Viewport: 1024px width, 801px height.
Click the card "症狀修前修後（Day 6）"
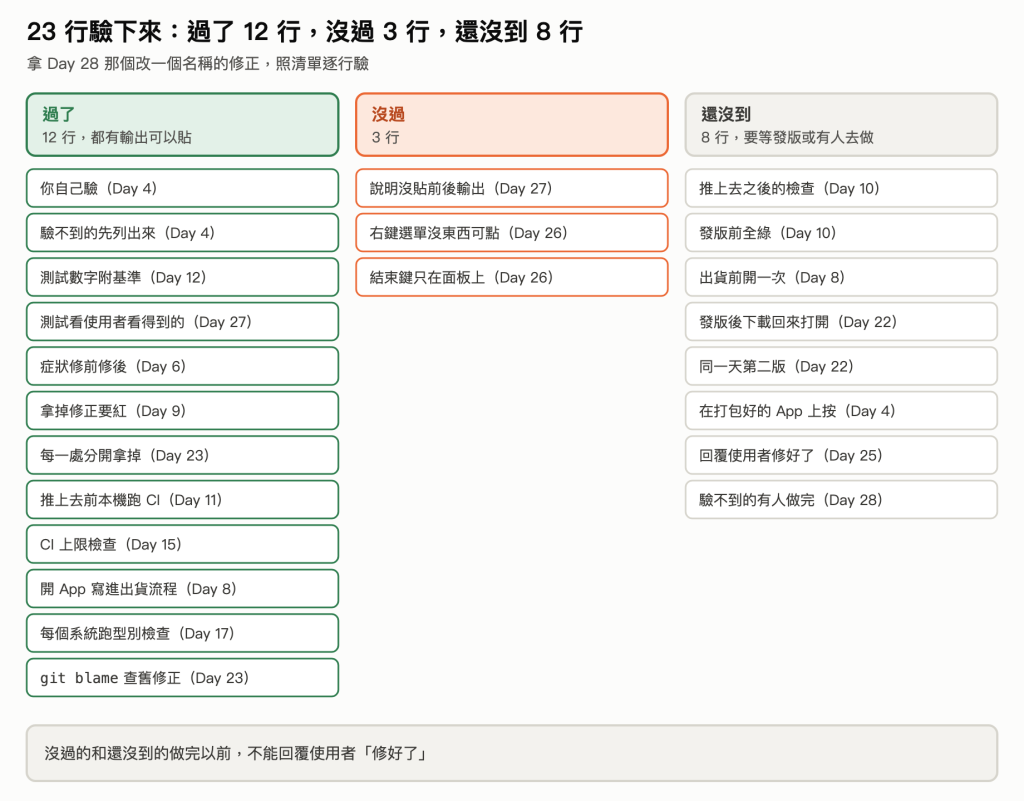click(183, 366)
